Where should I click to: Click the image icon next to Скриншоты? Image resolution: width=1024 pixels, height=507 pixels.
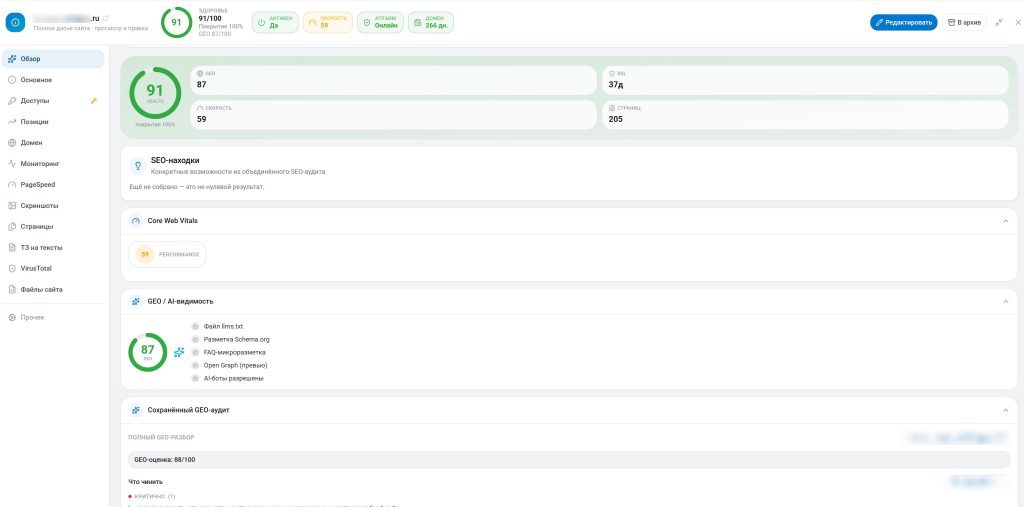coord(12,206)
